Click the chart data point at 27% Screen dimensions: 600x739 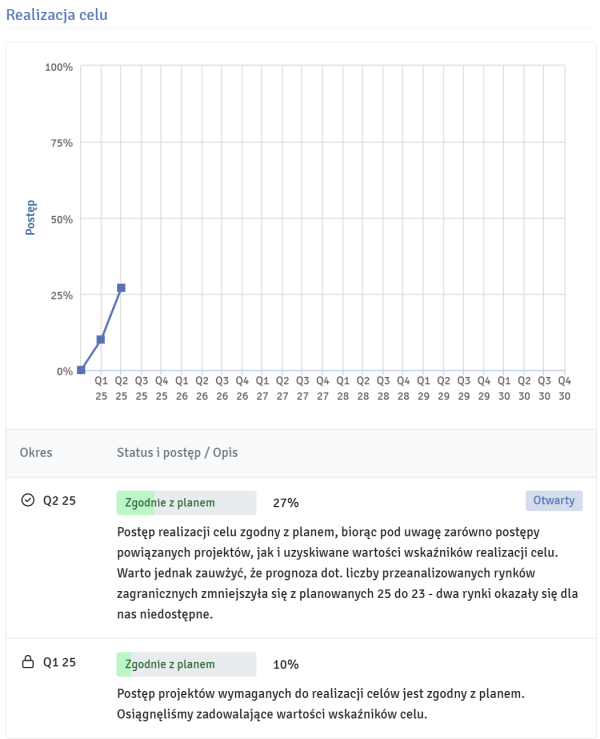click(x=121, y=288)
